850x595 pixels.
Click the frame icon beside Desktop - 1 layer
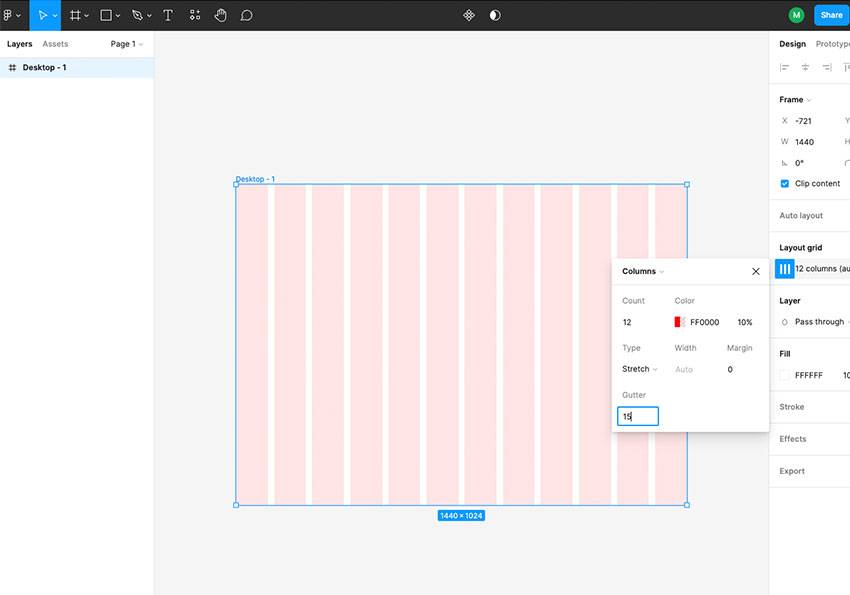pos(12,67)
